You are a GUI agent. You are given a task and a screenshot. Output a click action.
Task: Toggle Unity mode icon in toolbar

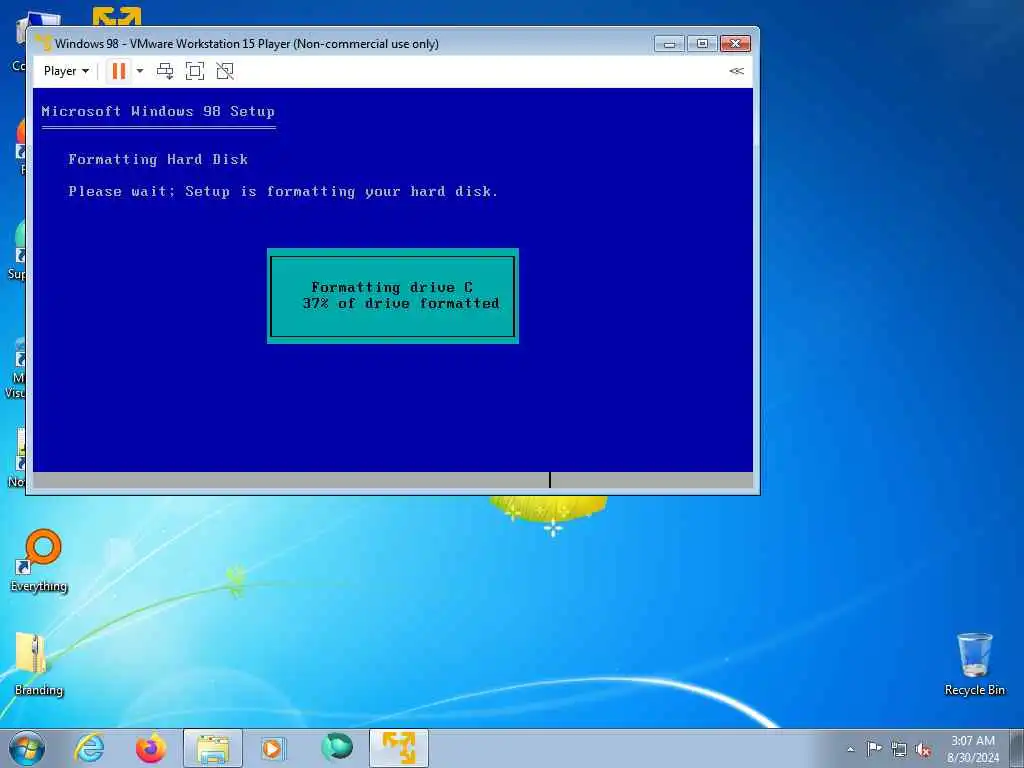(225, 71)
